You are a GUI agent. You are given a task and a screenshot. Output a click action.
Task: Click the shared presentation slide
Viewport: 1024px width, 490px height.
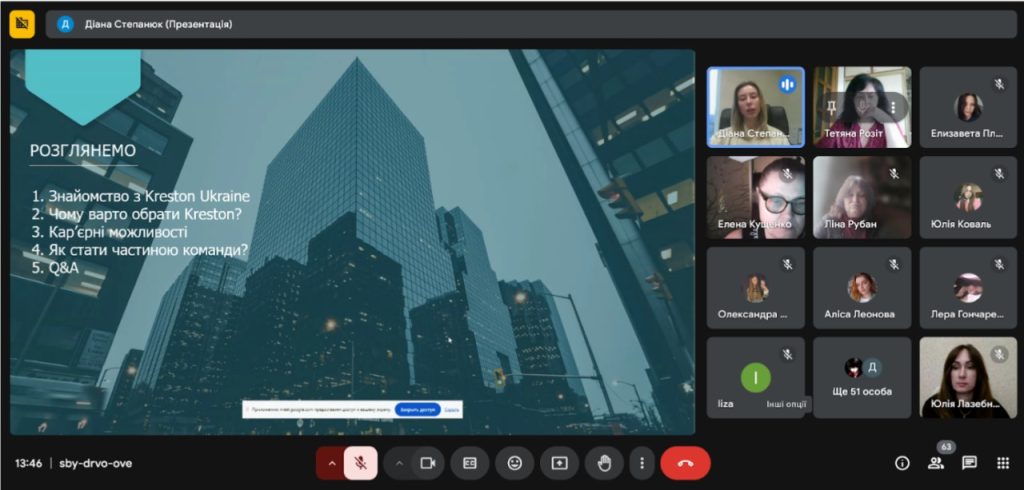353,242
